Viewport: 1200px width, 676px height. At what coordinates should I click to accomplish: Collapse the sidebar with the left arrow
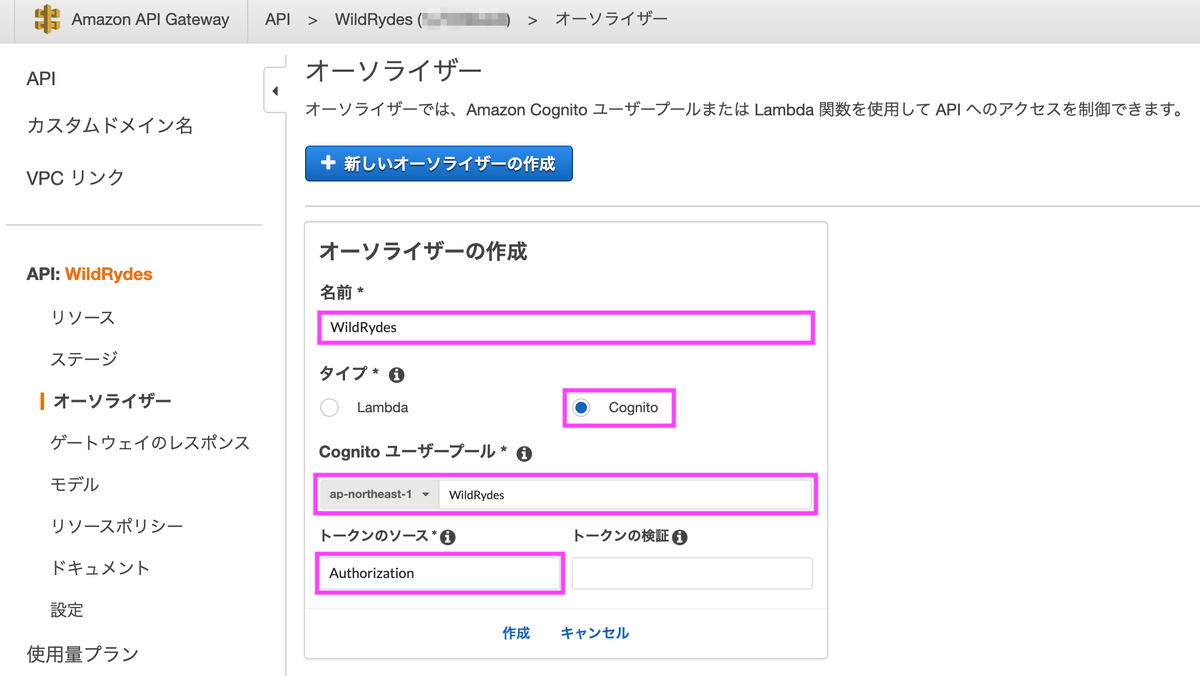[275, 92]
